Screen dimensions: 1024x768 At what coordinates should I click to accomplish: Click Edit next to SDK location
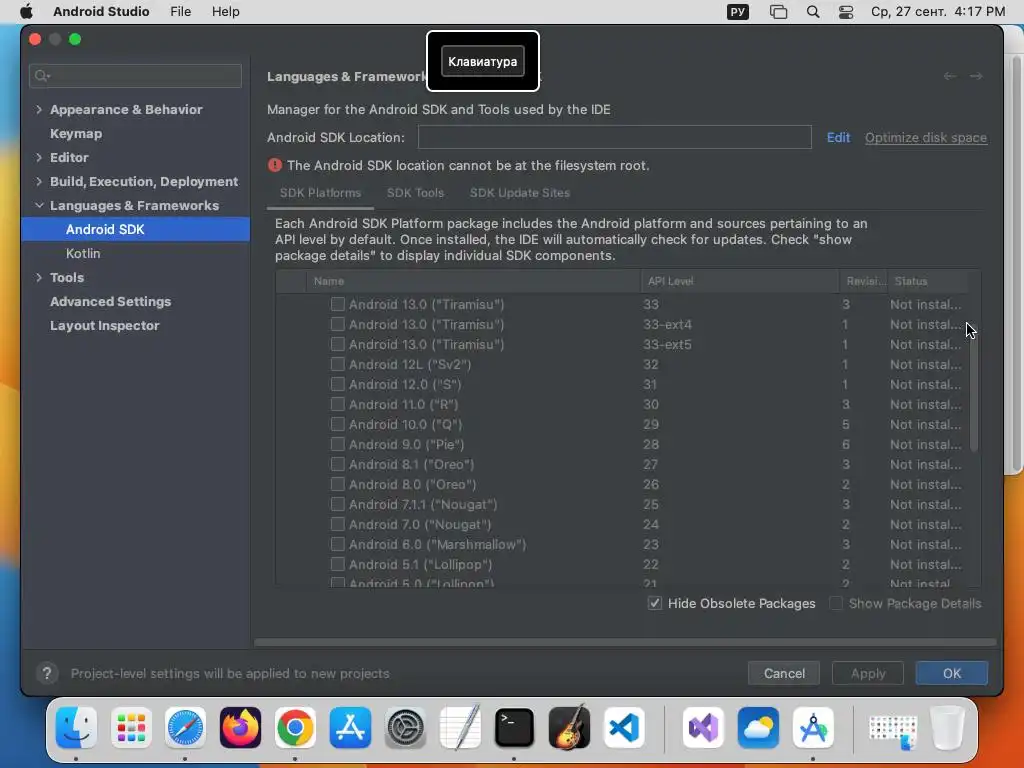[838, 137]
